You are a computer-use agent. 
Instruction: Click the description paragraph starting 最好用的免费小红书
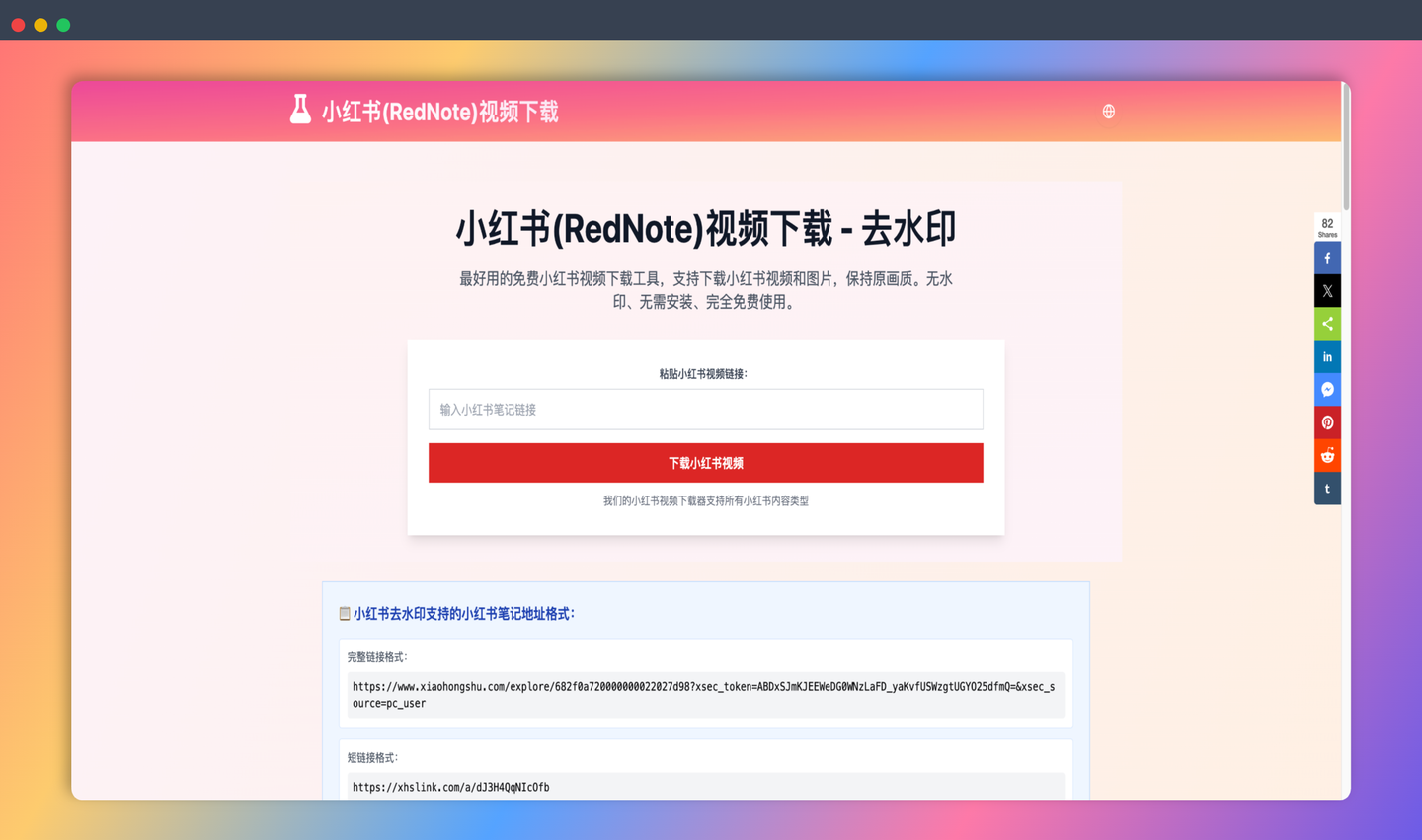click(706, 290)
